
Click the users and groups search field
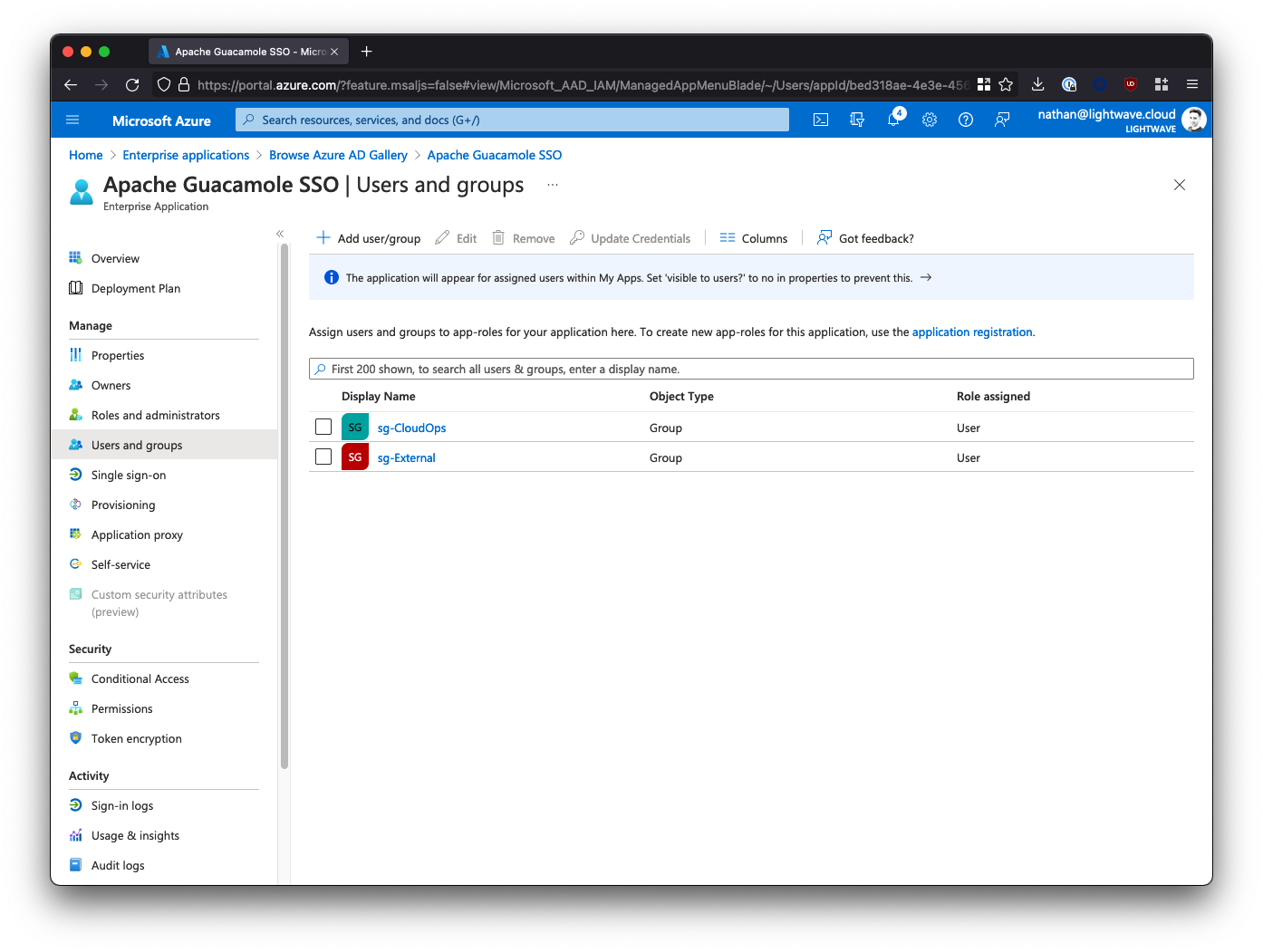[750, 369]
